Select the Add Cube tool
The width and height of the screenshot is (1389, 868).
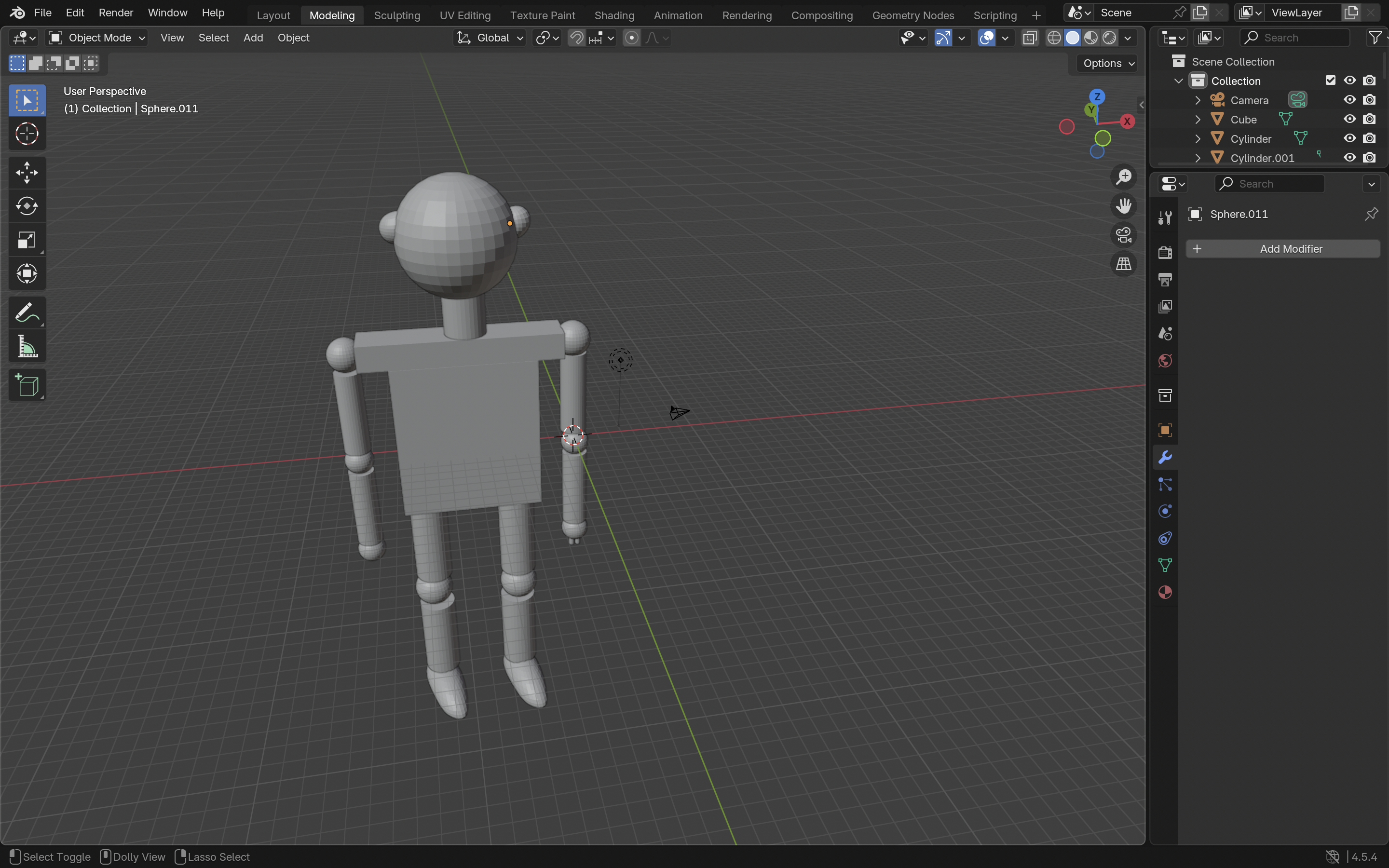[x=27, y=385]
